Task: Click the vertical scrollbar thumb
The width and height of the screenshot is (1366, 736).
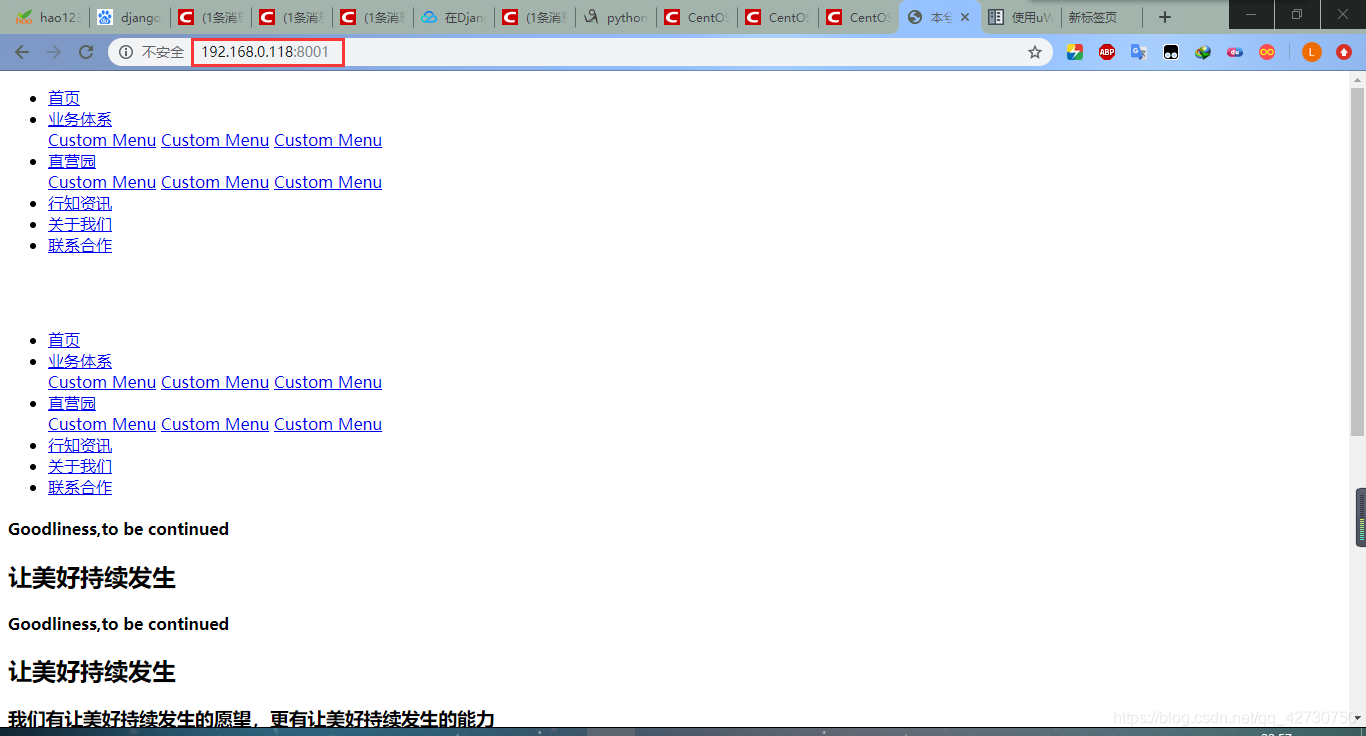Action: [1357, 262]
